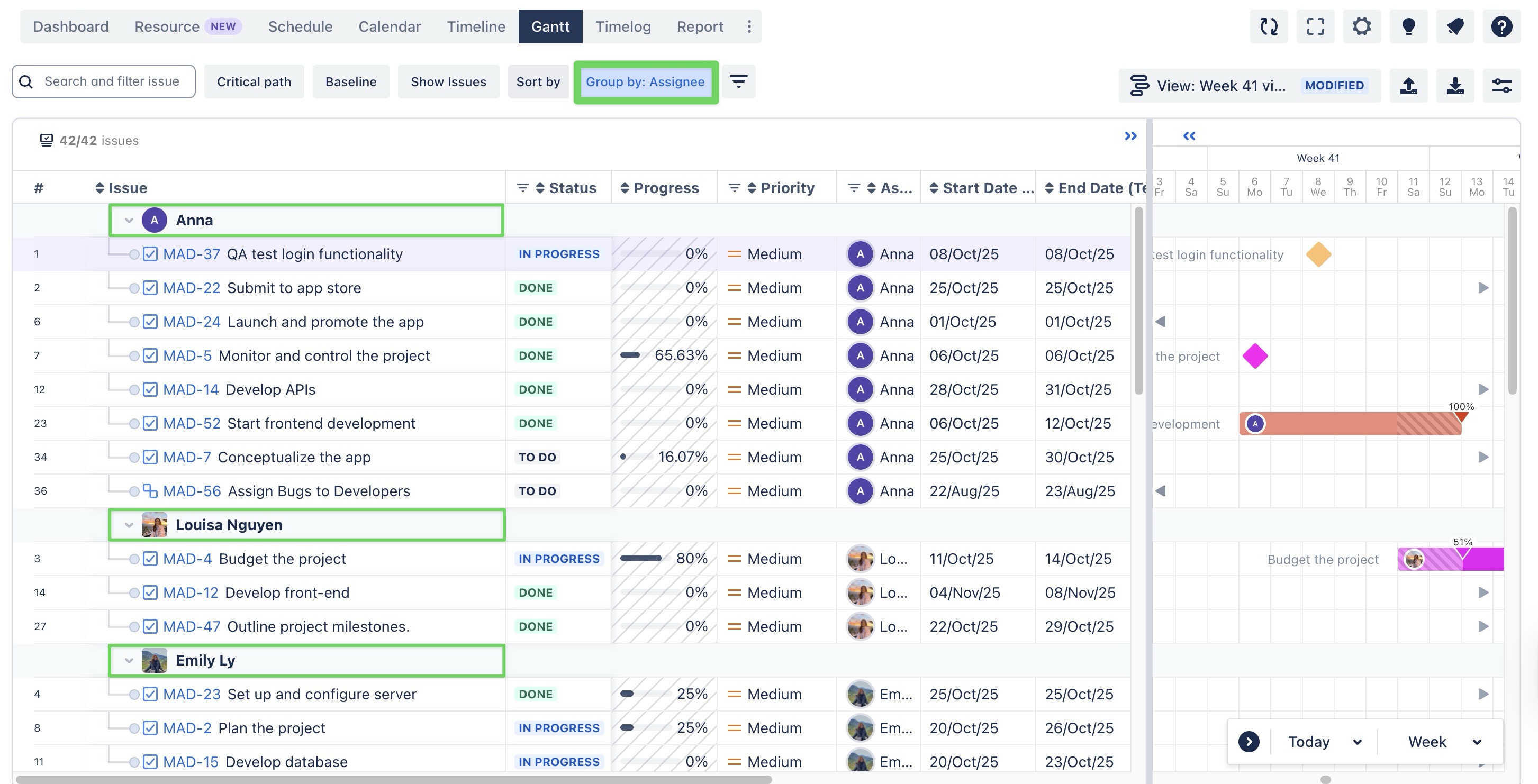Click the upload export icon
The image size is (1538, 784).
click(x=1408, y=85)
